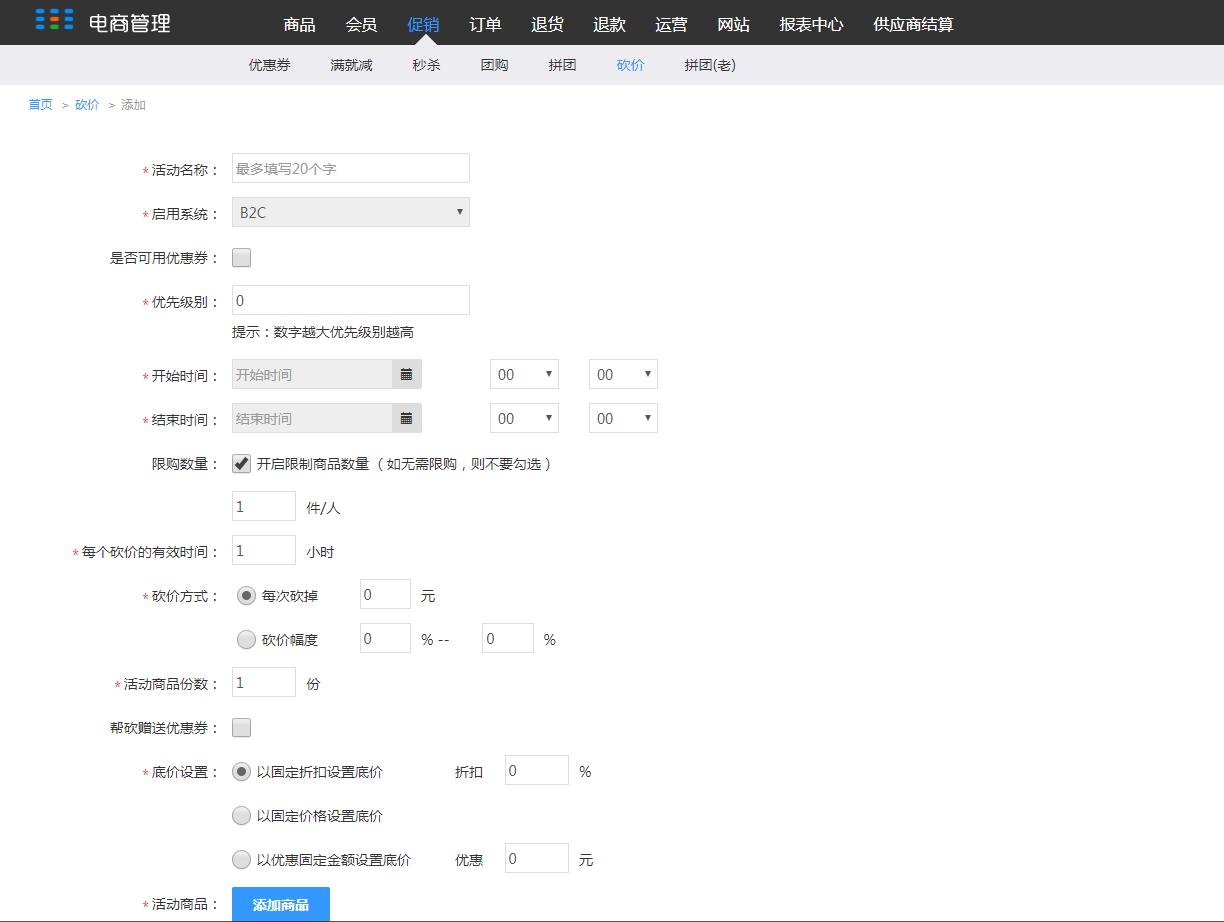Focus the 砍价幅度 maximum percent input
1224x922 pixels.
[x=508, y=638]
